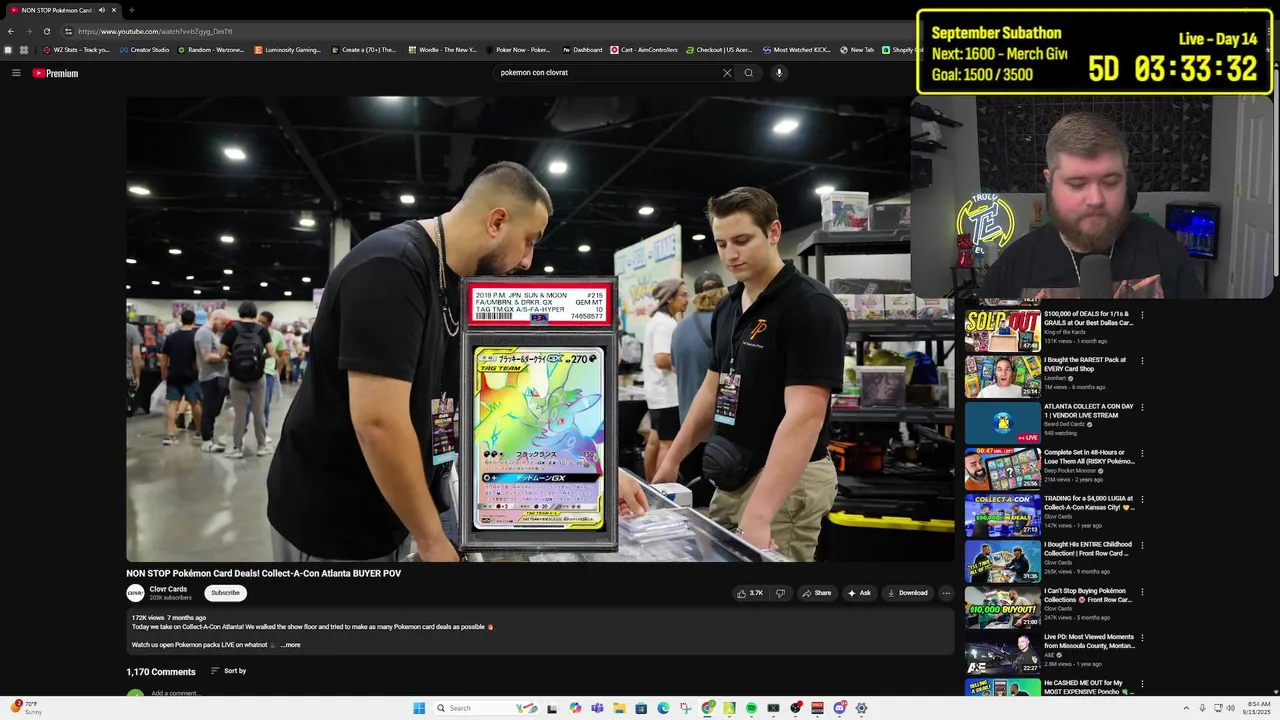Open the '$100,000 of DEALS' video thumbnail
This screenshot has height=720, width=1280.
(1002, 331)
